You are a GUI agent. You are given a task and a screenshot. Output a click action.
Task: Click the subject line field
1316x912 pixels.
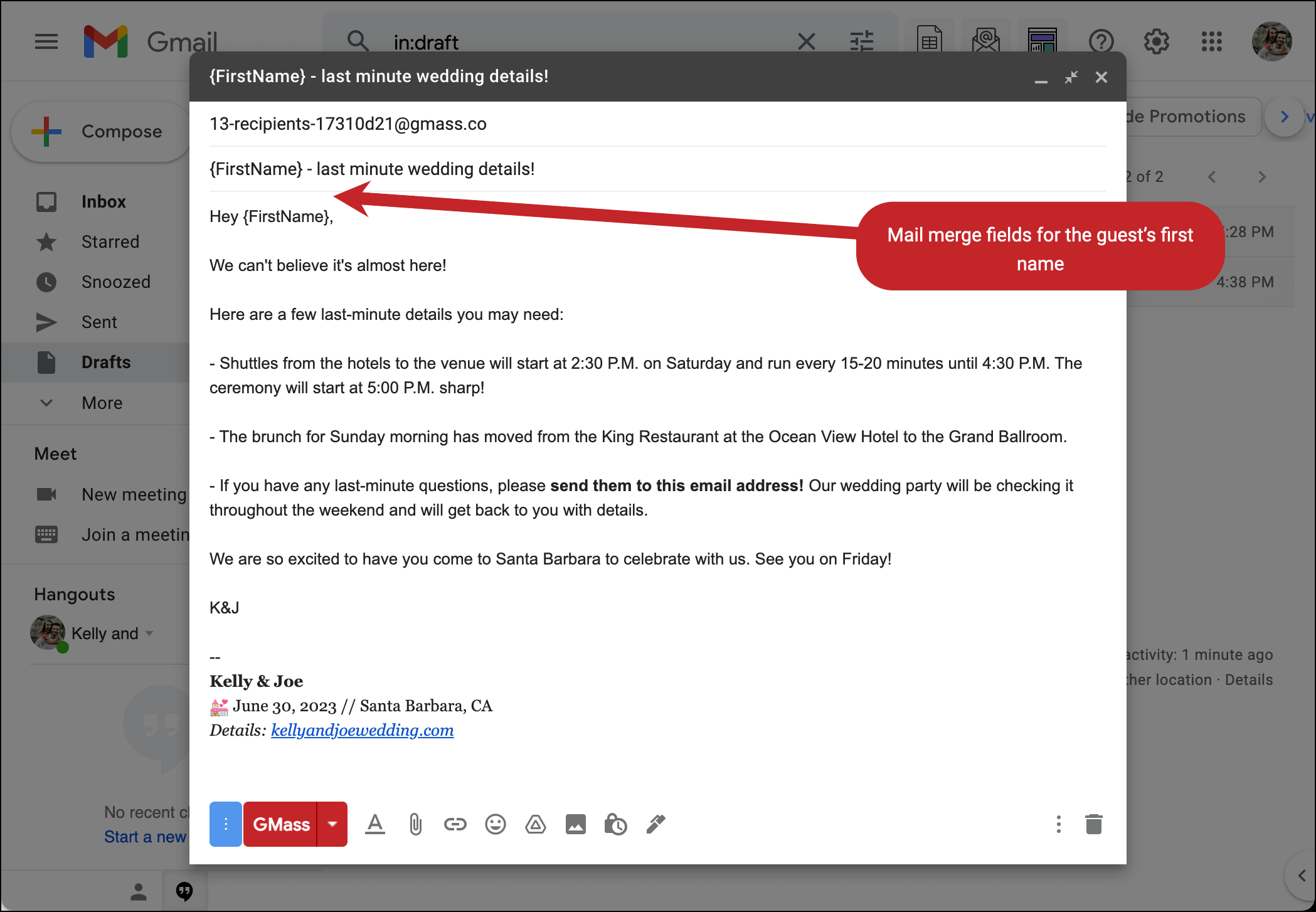coord(657,169)
